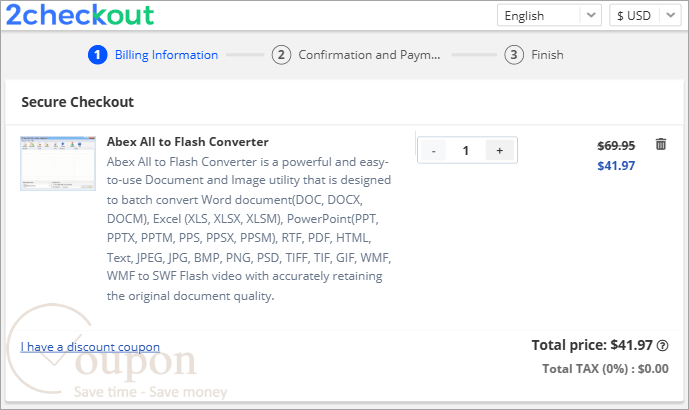689x410 pixels.
Task: Click the Secure Checkout heading
Action: click(x=77, y=102)
